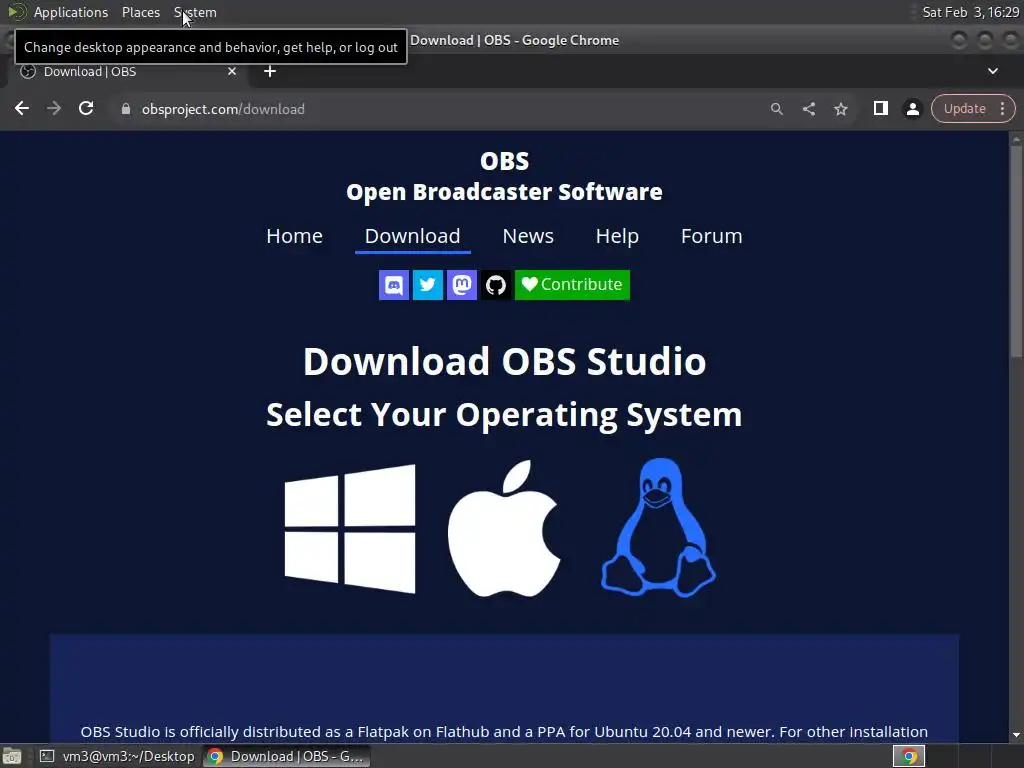The width and height of the screenshot is (1024, 768).
Task: Click the browser forward arrow
Action: pos(54,108)
